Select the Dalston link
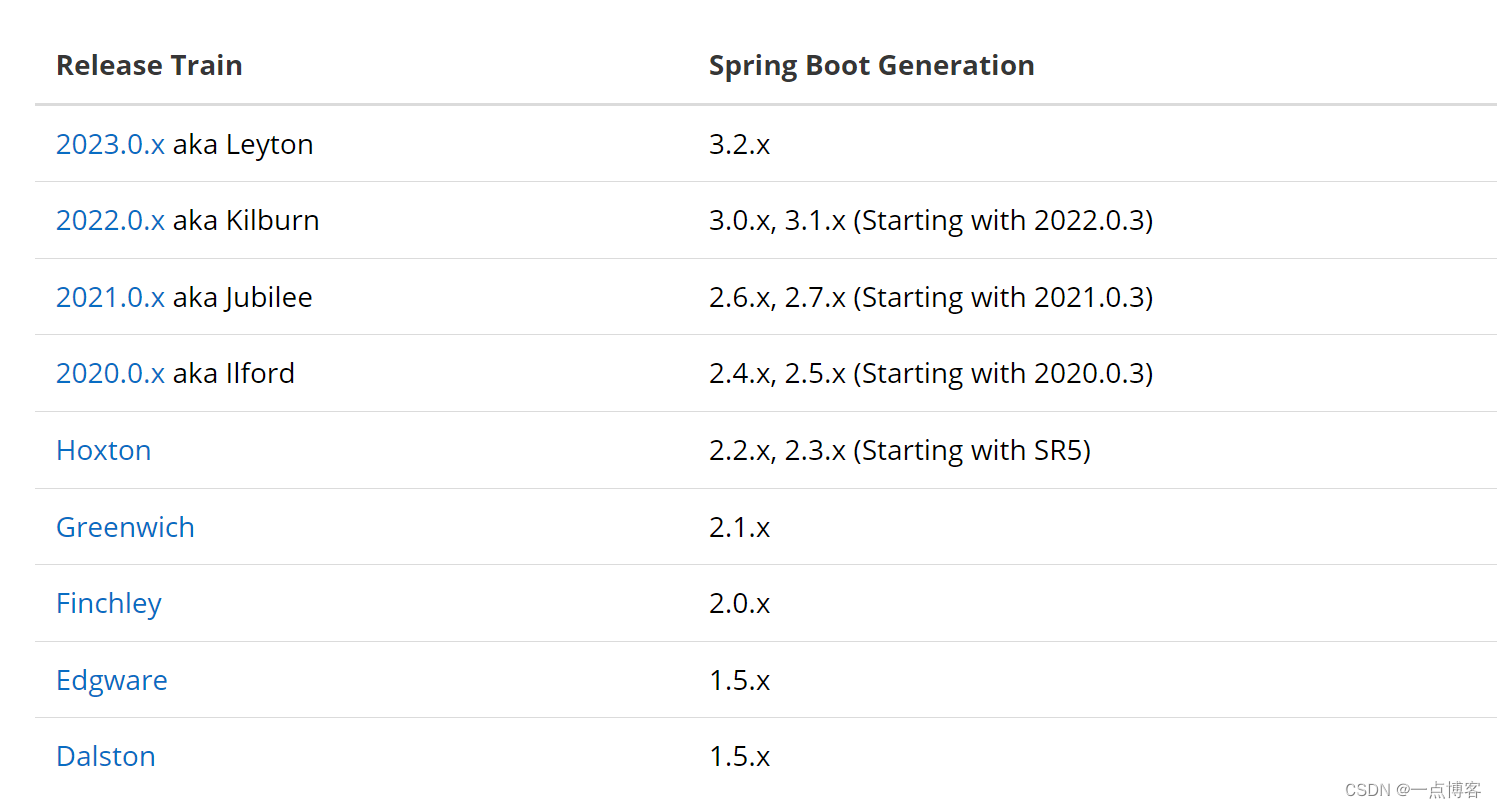 [105, 756]
